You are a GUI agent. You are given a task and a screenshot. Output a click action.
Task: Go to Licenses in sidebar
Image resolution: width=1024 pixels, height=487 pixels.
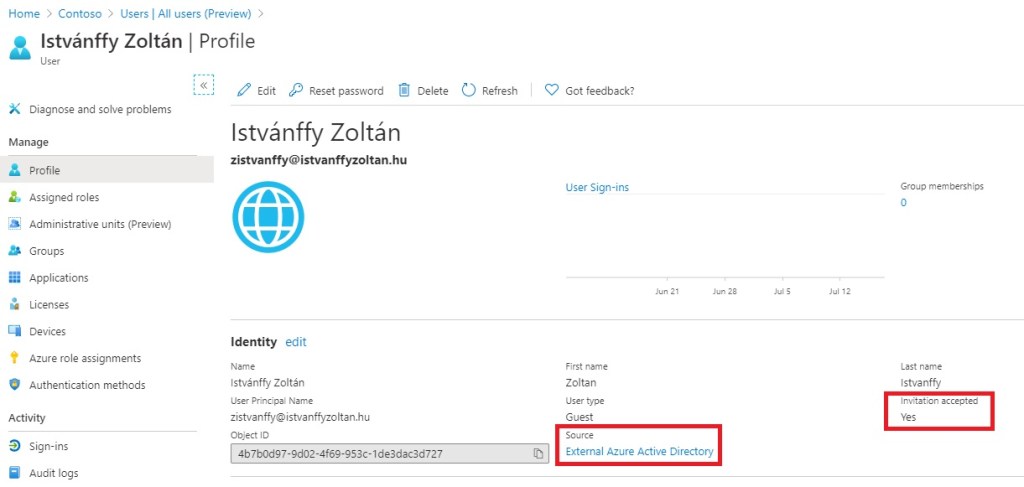(x=49, y=305)
